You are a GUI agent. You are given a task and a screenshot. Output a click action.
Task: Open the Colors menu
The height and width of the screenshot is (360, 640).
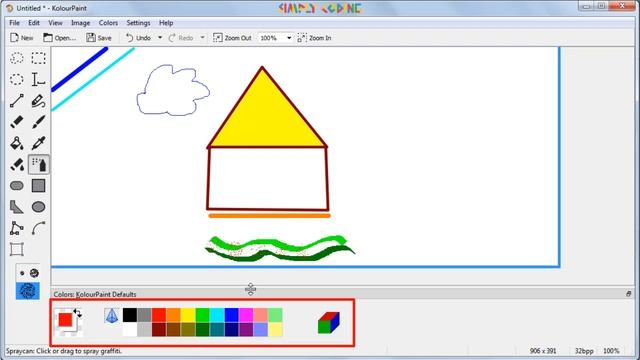tap(108, 23)
